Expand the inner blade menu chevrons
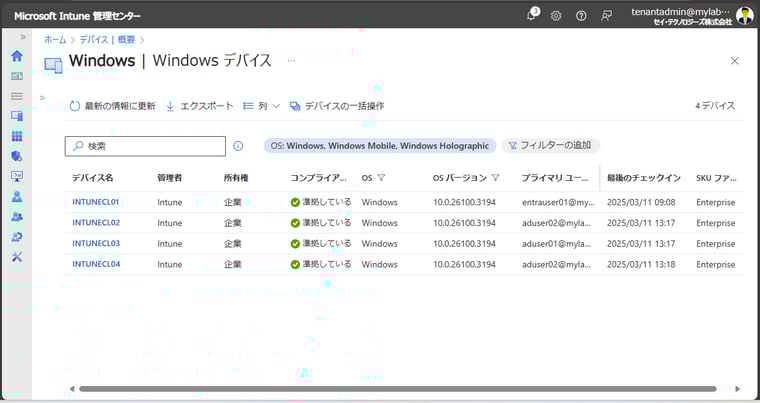Screen dimensions: 760x403 pos(42,98)
